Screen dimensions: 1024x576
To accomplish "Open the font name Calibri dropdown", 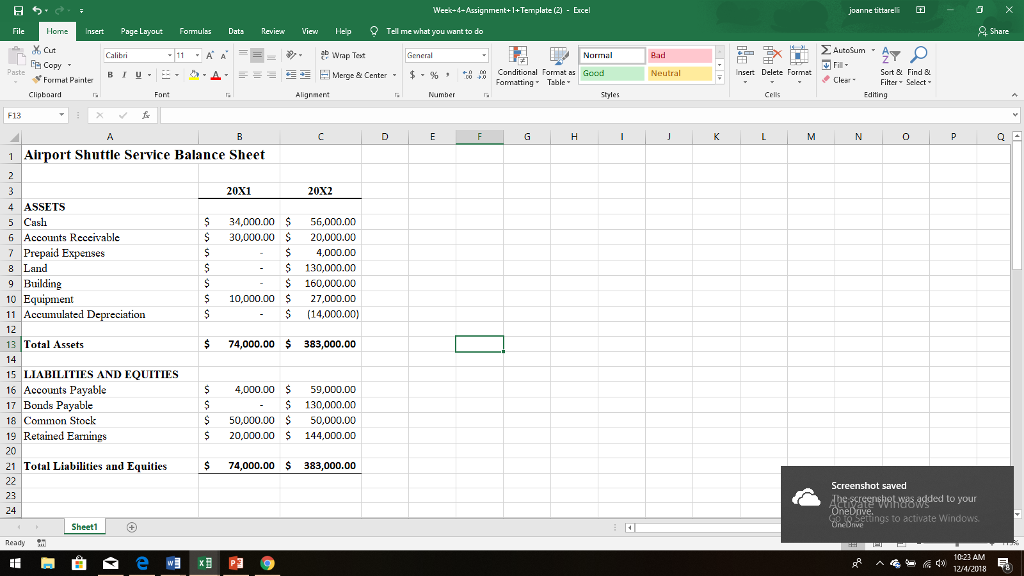I will pyautogui.click(x=170, y=56).
